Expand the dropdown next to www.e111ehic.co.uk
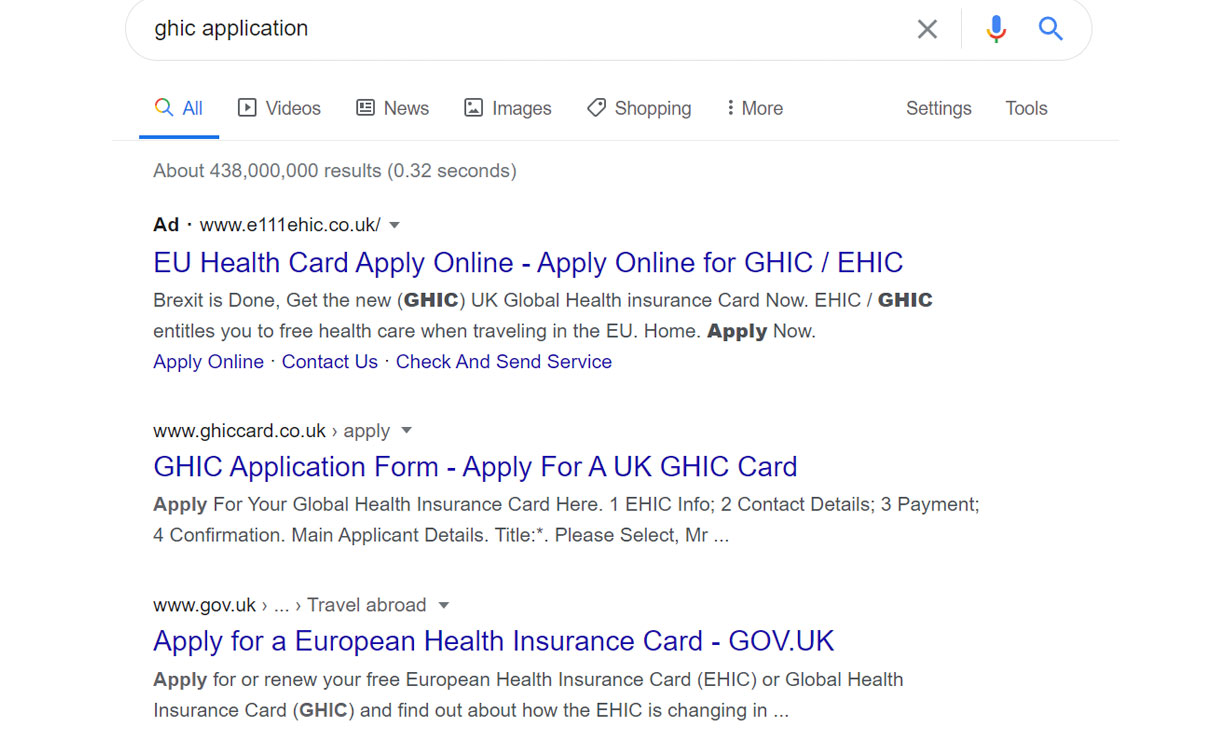This screenshot has height=738, width=1230. pos(395,225)
